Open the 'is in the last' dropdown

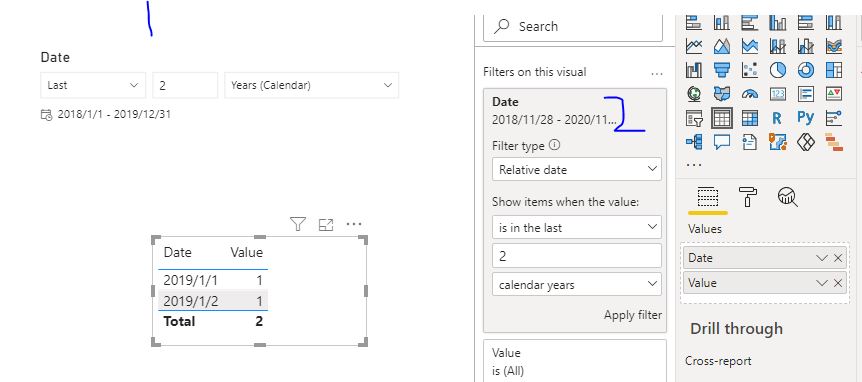pyautogui.click(x=577, y=227)
